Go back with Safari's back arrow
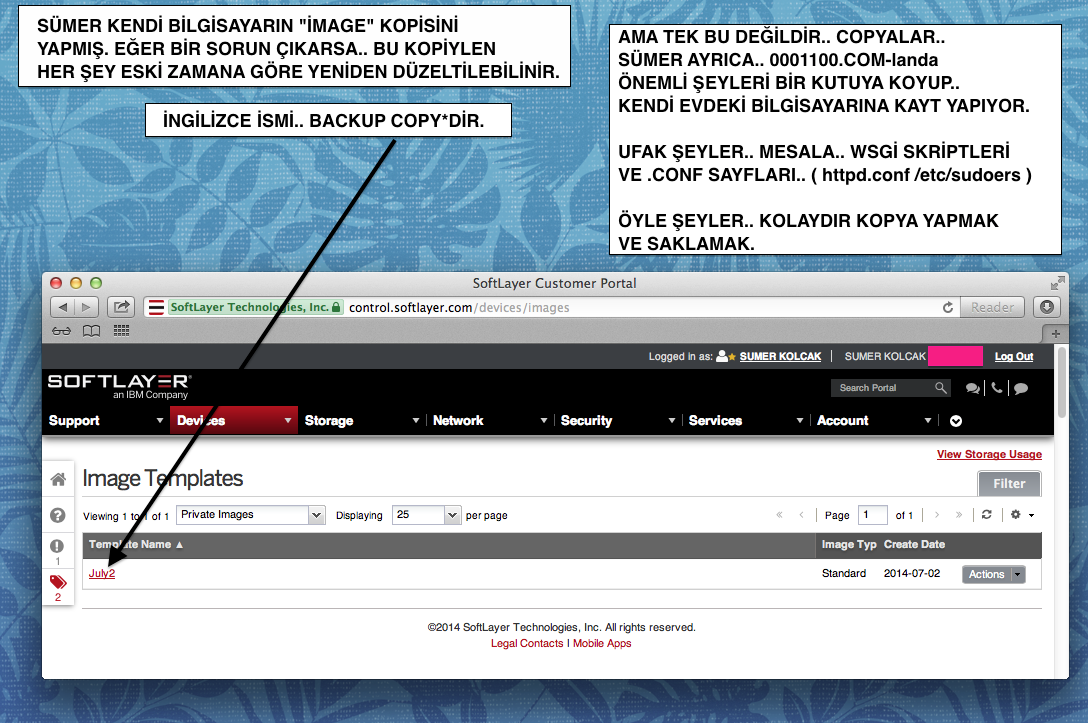 click(x=62, y=307)
